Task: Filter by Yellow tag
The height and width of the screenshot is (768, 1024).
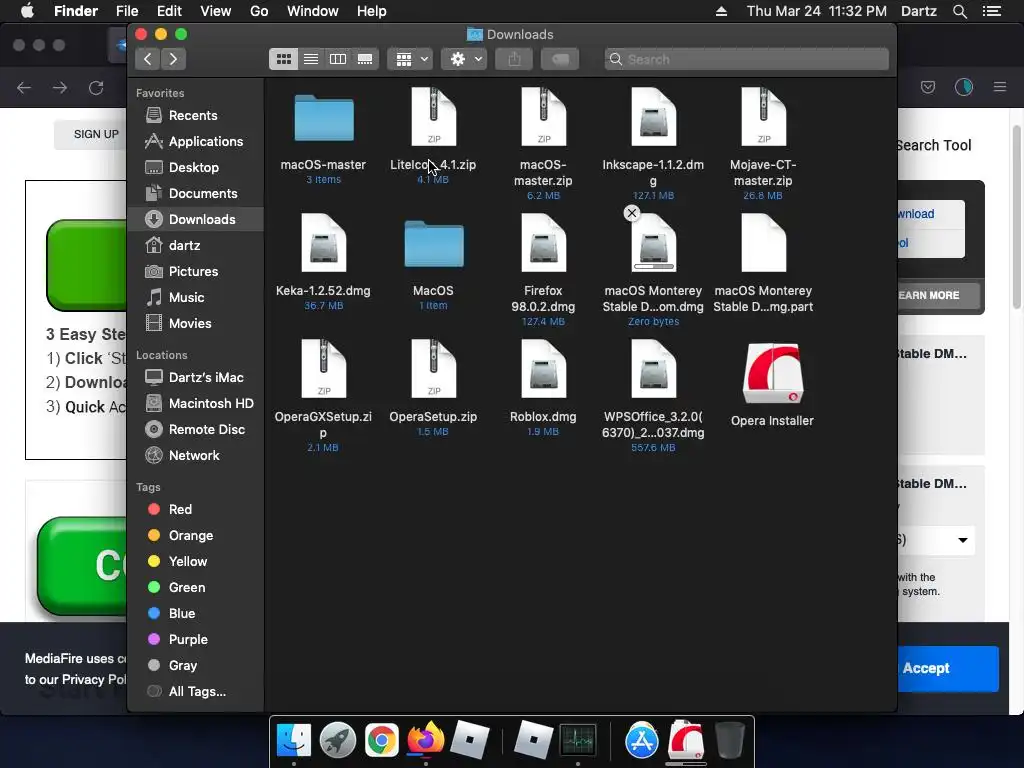Action: pyautogui.click(x=196, y=562)
